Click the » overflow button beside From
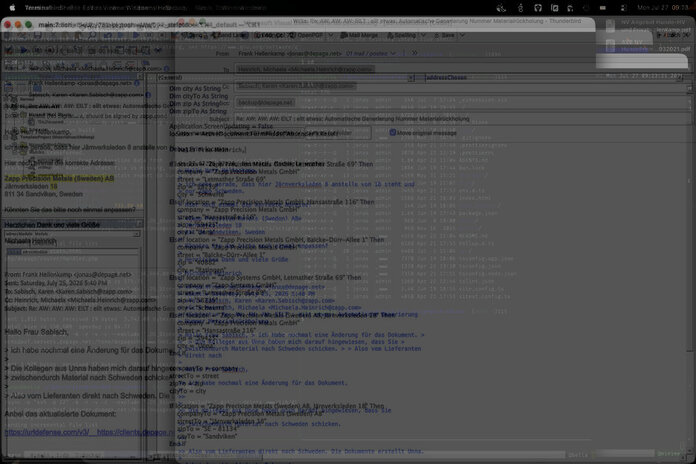This screenshot has height=464, width=696. click(x=414, y=53)
